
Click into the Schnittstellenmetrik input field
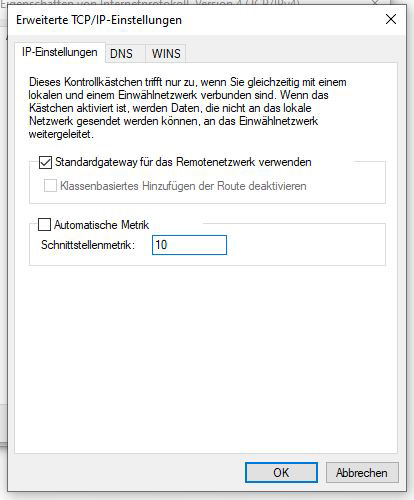tap(189, 245)
